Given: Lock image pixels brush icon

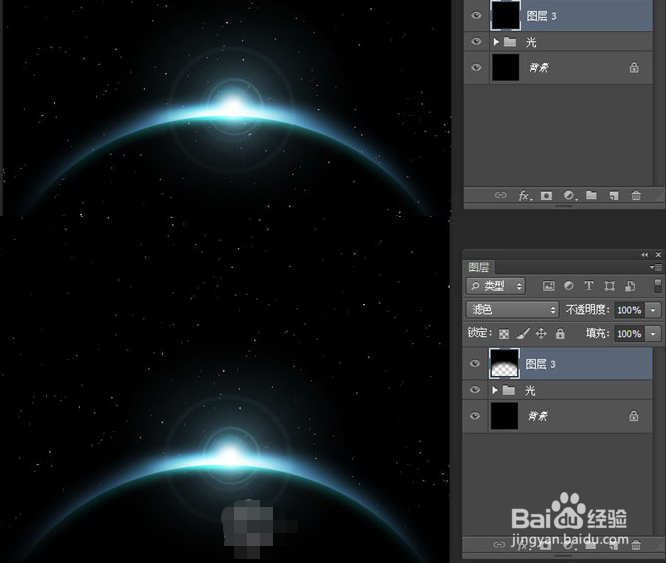Looking at the screenshot, I should click(523, 334).
